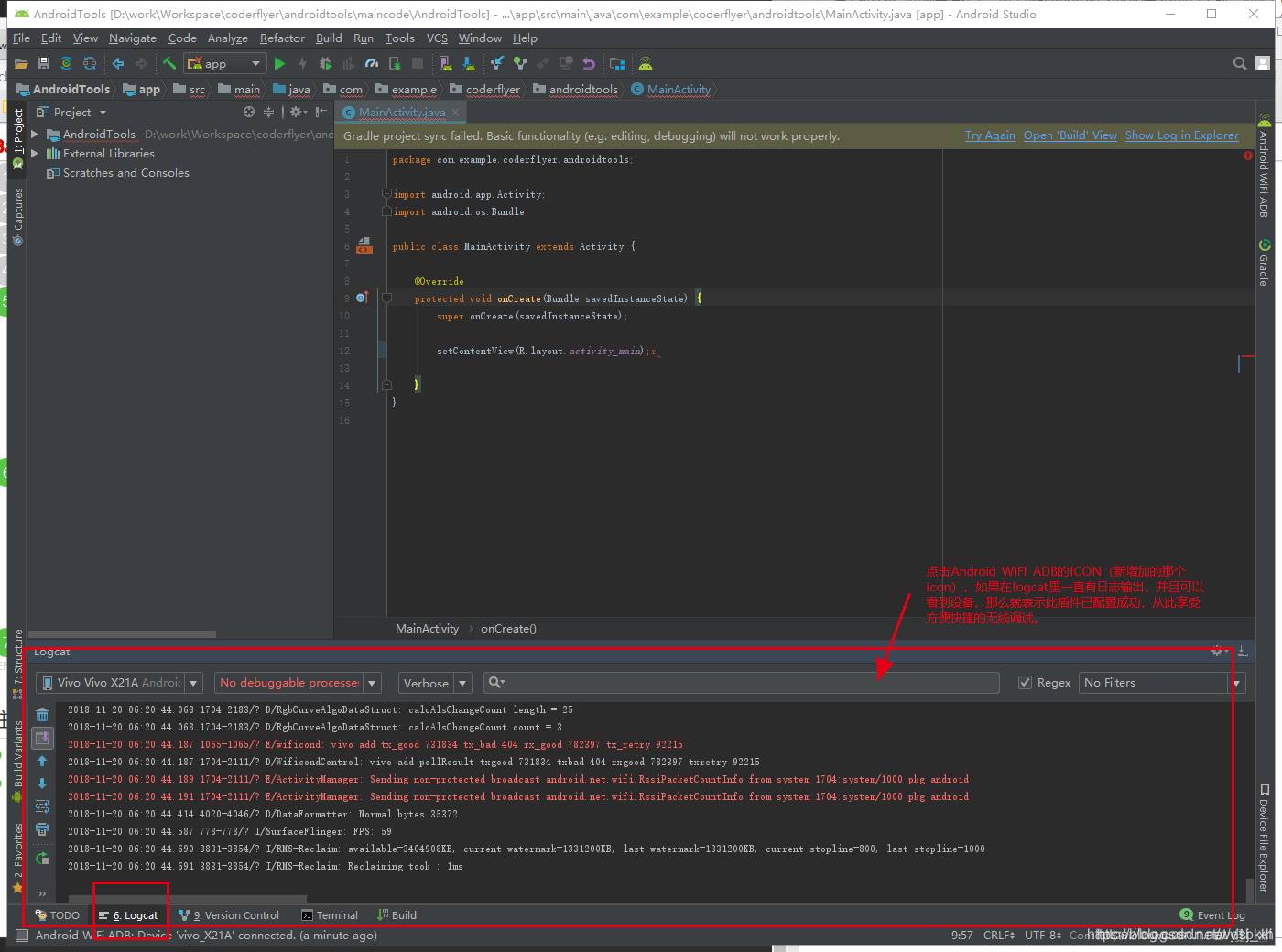The image size is (1282, 952).
Task: Switch to the Terminal tab
Action: pos(330,915)
